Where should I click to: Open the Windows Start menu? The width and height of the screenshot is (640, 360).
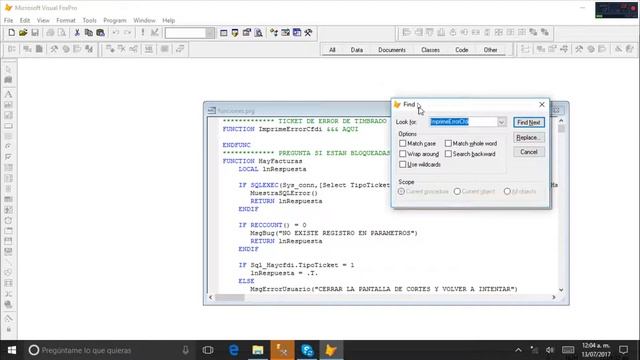click(11, 350)
